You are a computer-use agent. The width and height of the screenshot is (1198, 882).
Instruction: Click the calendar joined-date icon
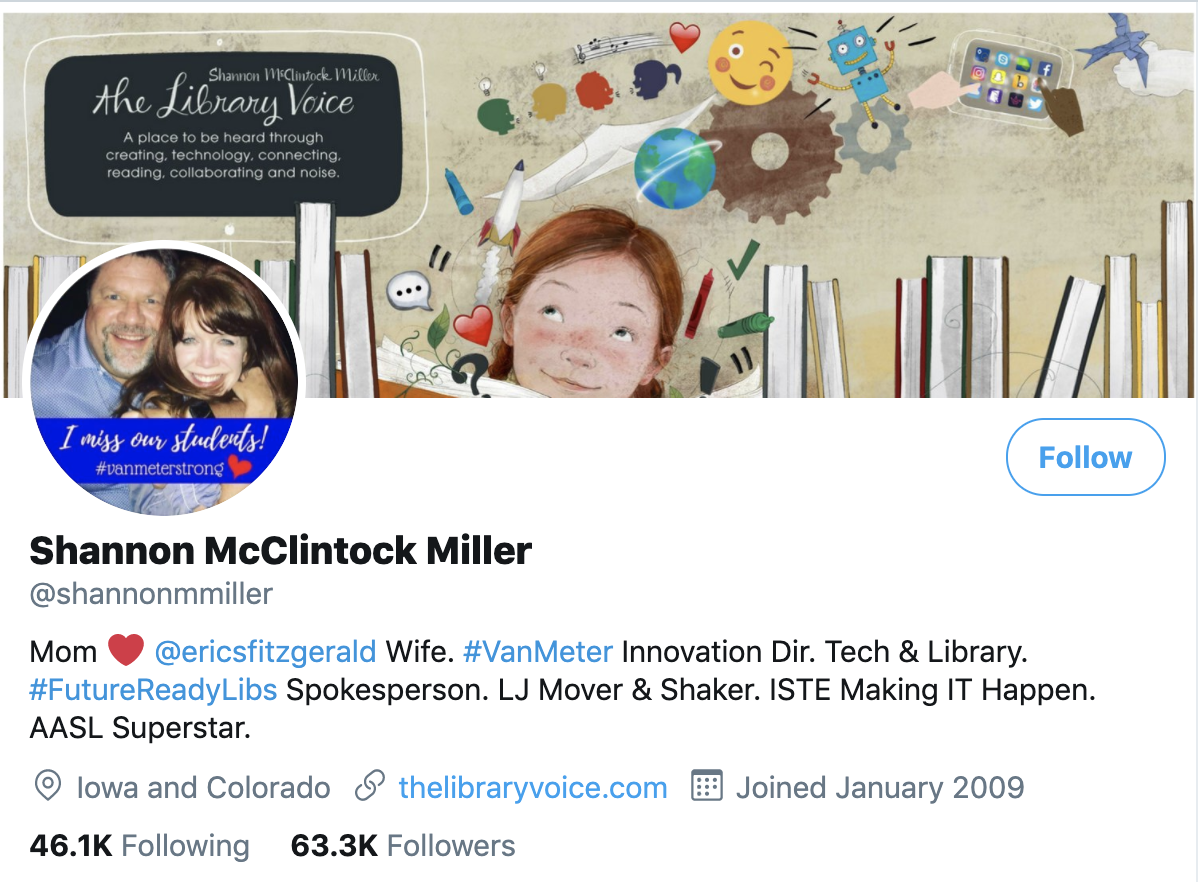tap(706, 786)
